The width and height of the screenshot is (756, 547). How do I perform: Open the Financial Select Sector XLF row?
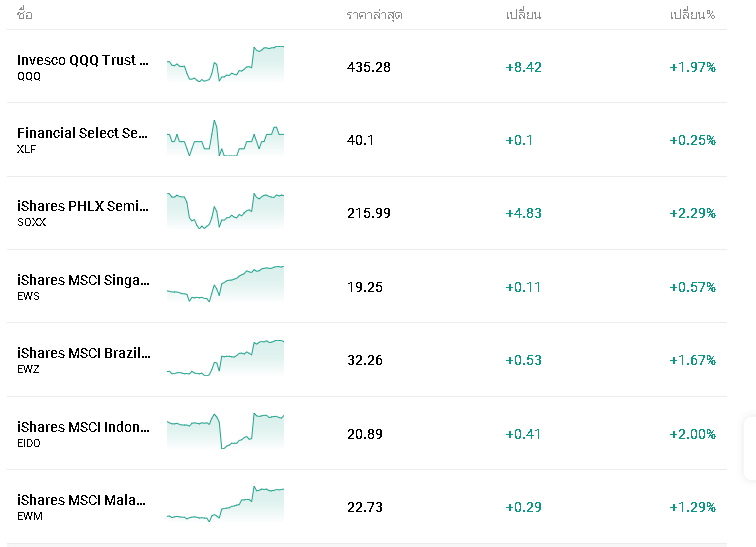point(83,133)
